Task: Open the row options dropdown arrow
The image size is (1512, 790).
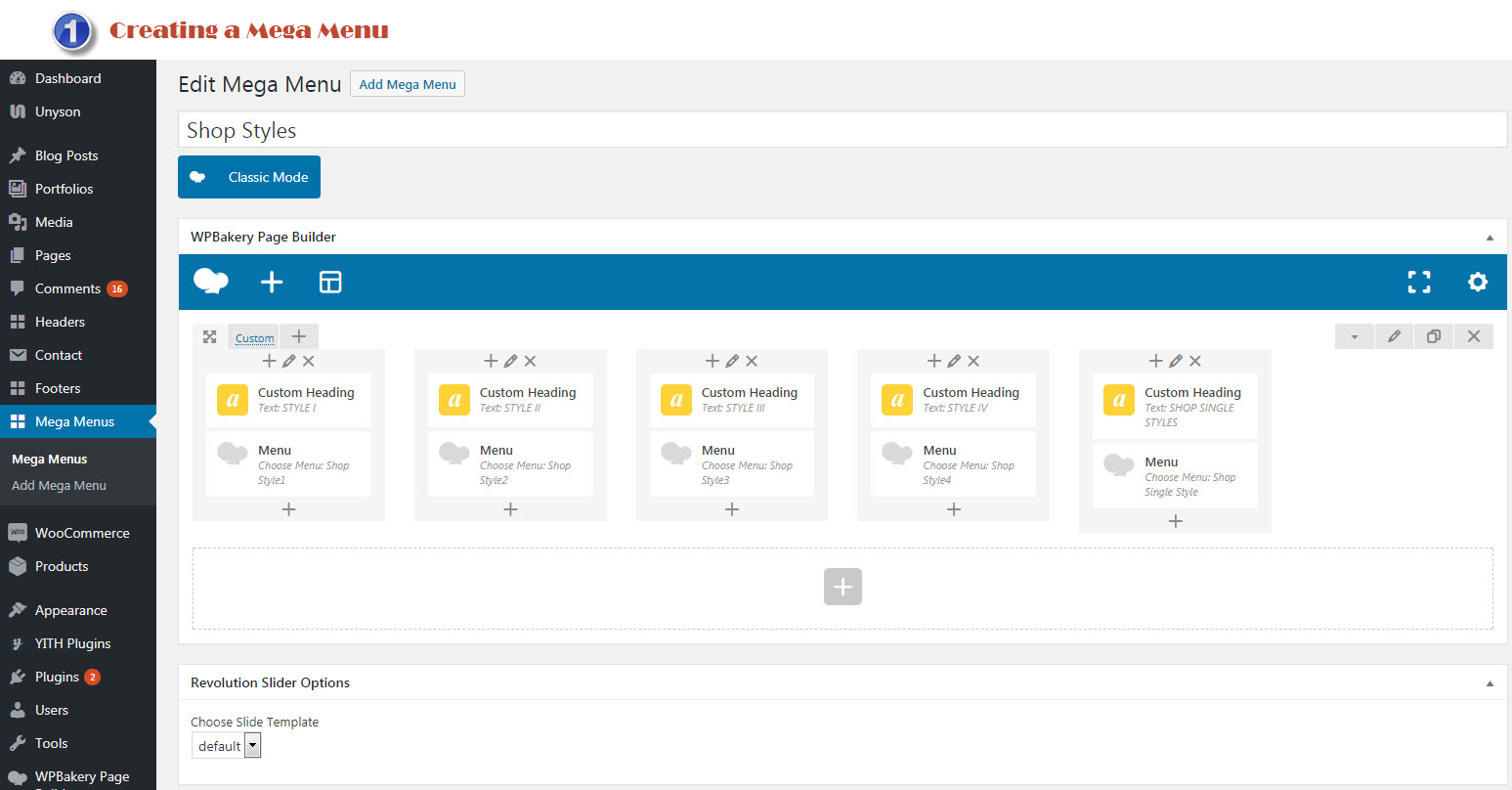Action: [1355, 336]
